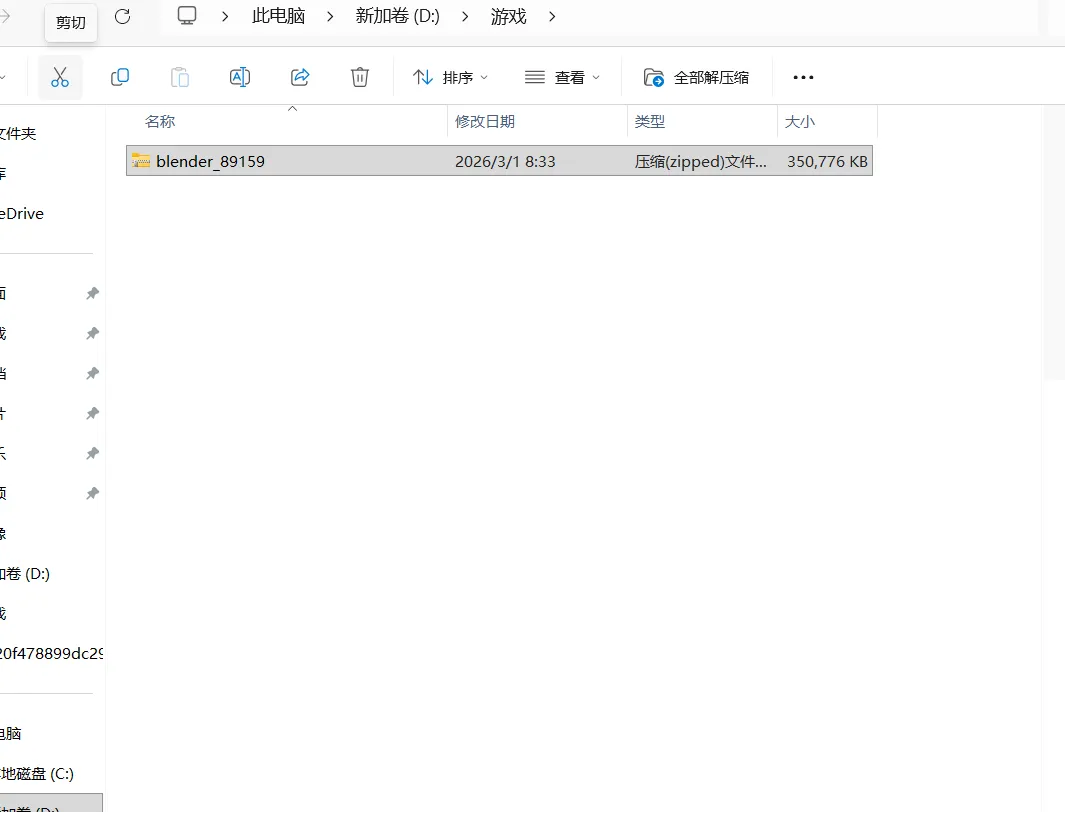The image size is (1065, 813).
Task: Click the chevron after 新加卷 (D:) in breadcrumb
Action: click(x=465, y=16)
